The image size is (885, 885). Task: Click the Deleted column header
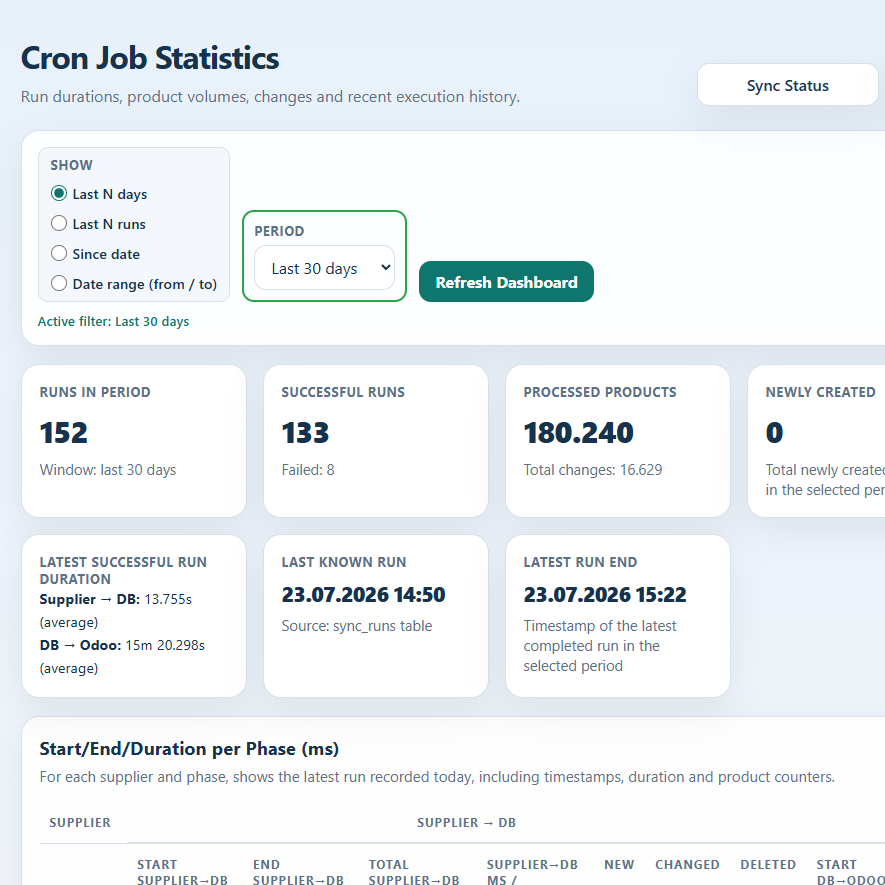pyautogui.click(x=768, y=865)
